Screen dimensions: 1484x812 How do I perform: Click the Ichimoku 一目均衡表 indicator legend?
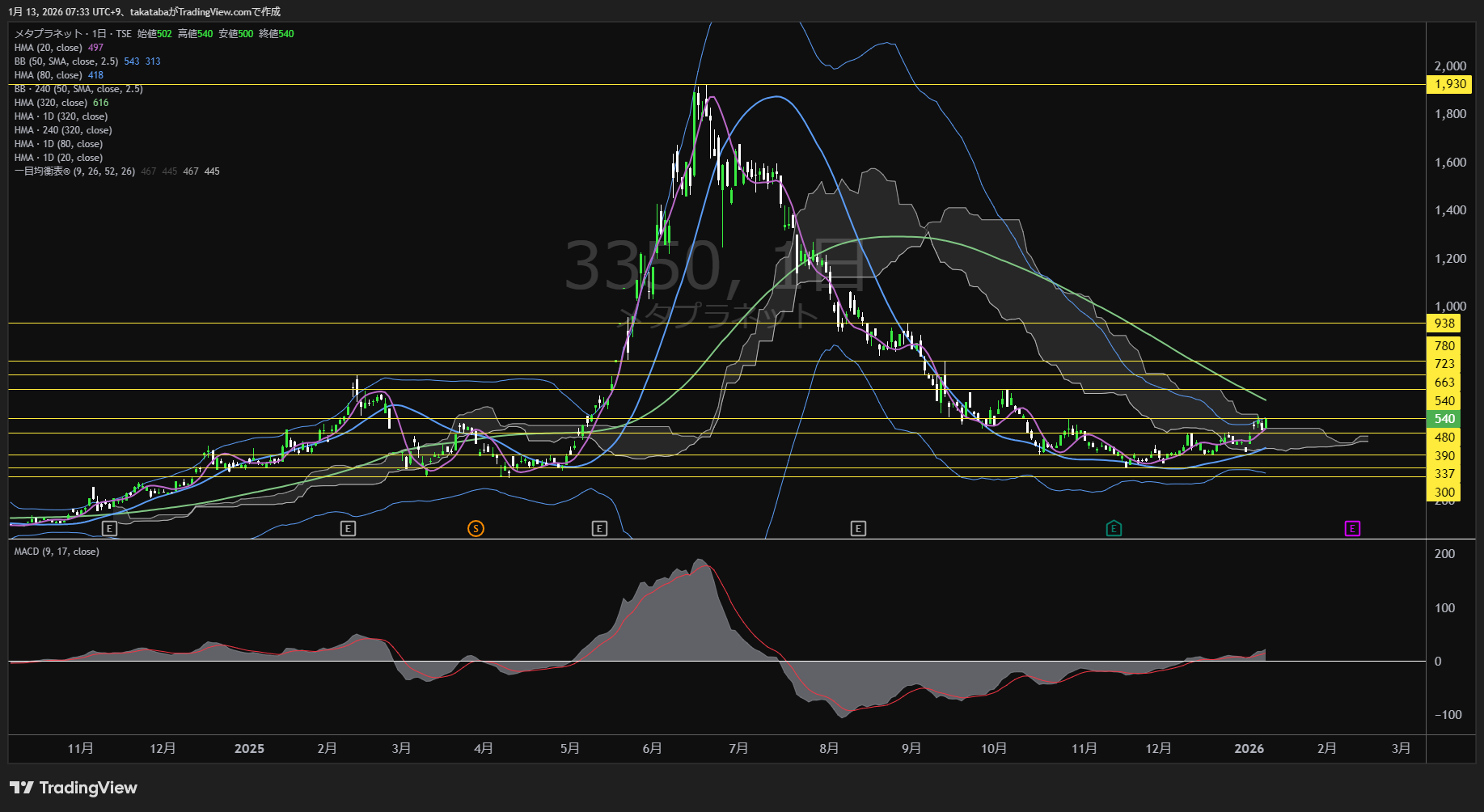(x=74, y=171)
